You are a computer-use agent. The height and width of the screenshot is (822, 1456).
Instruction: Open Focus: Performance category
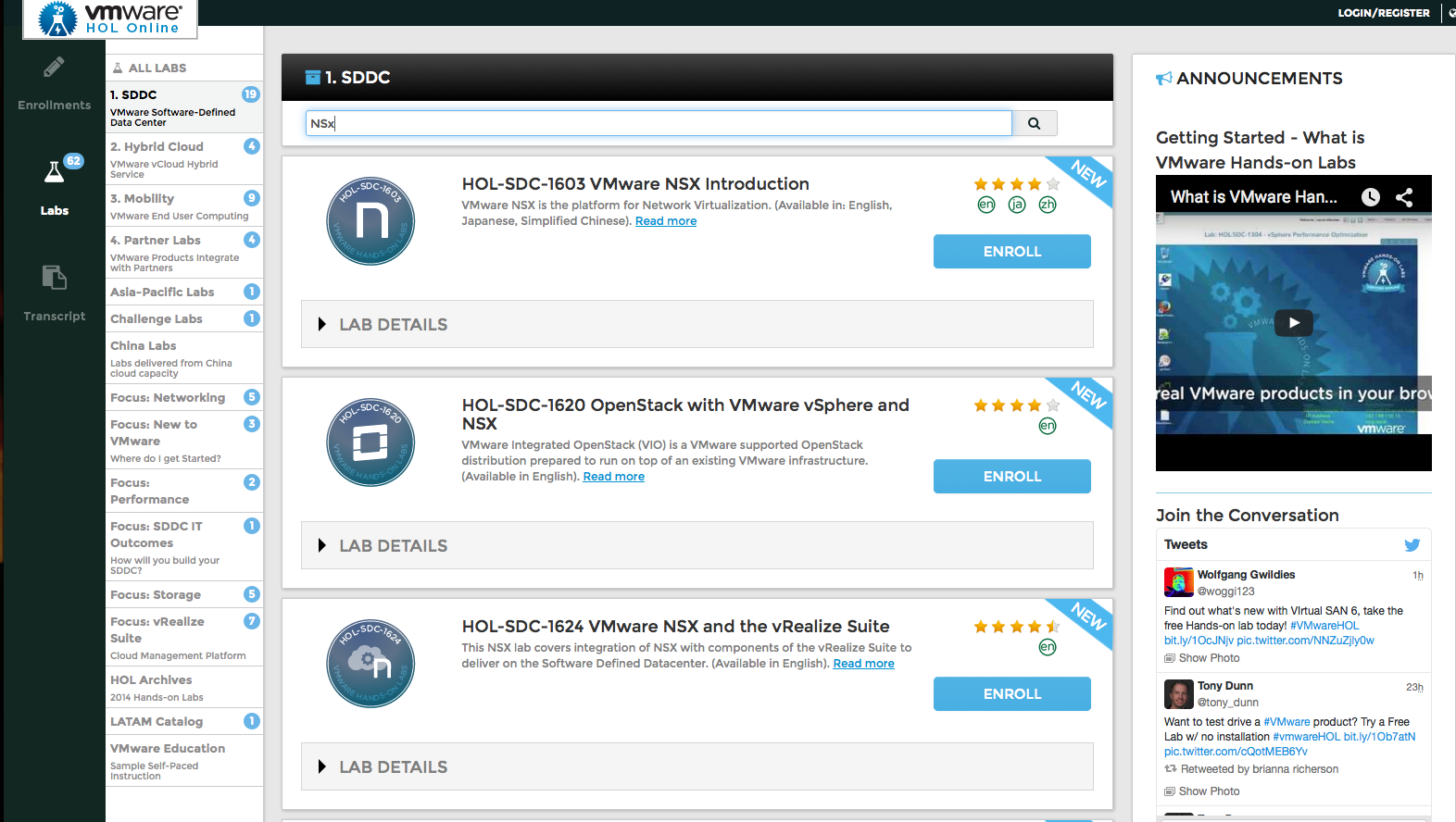[x=184, y=491]
